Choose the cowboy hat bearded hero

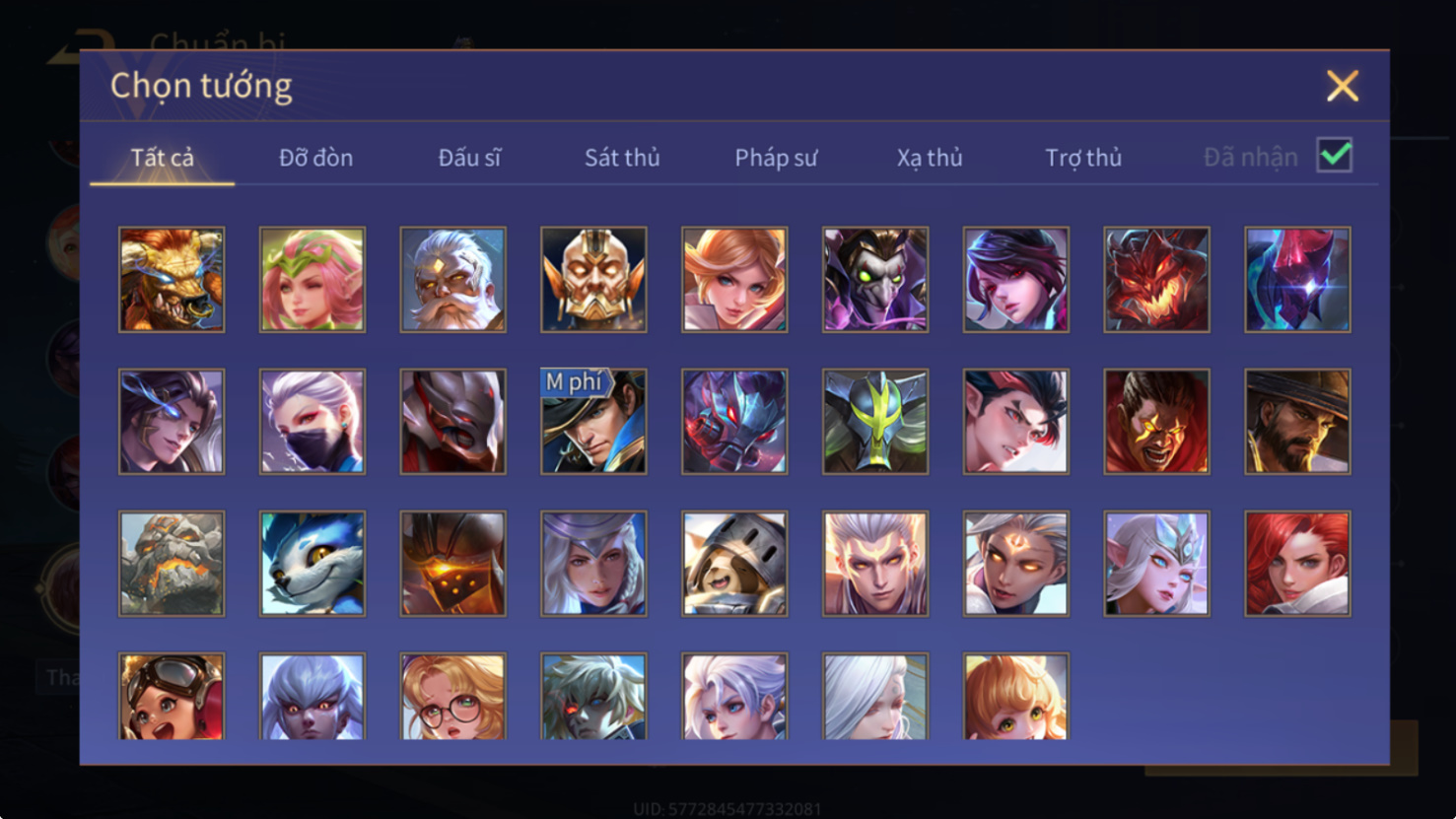coord(1297,422)
